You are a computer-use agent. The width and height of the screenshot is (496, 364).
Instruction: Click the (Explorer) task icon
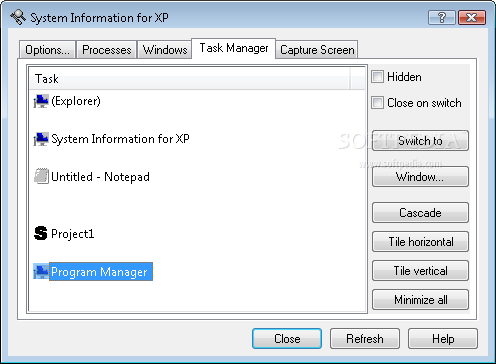(x=41, y=101)
